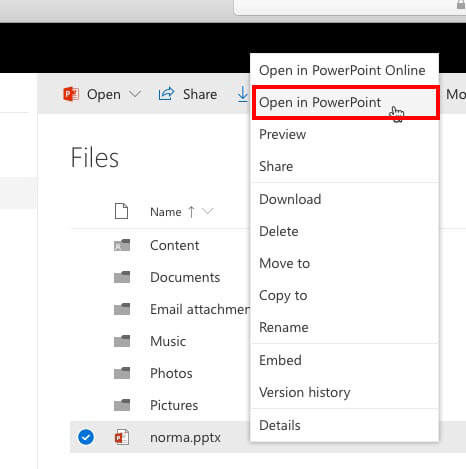Click the Share toolbar button label
Viewport: 466px width, 469px height.
(x=200, y=94)
